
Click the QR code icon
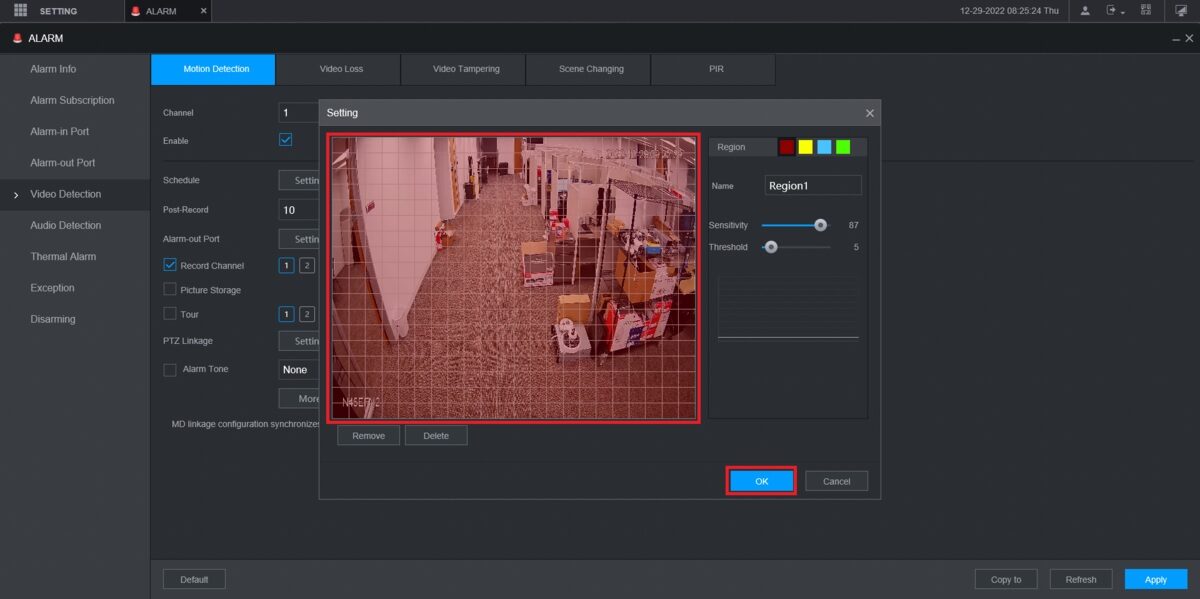[1146, 11]
